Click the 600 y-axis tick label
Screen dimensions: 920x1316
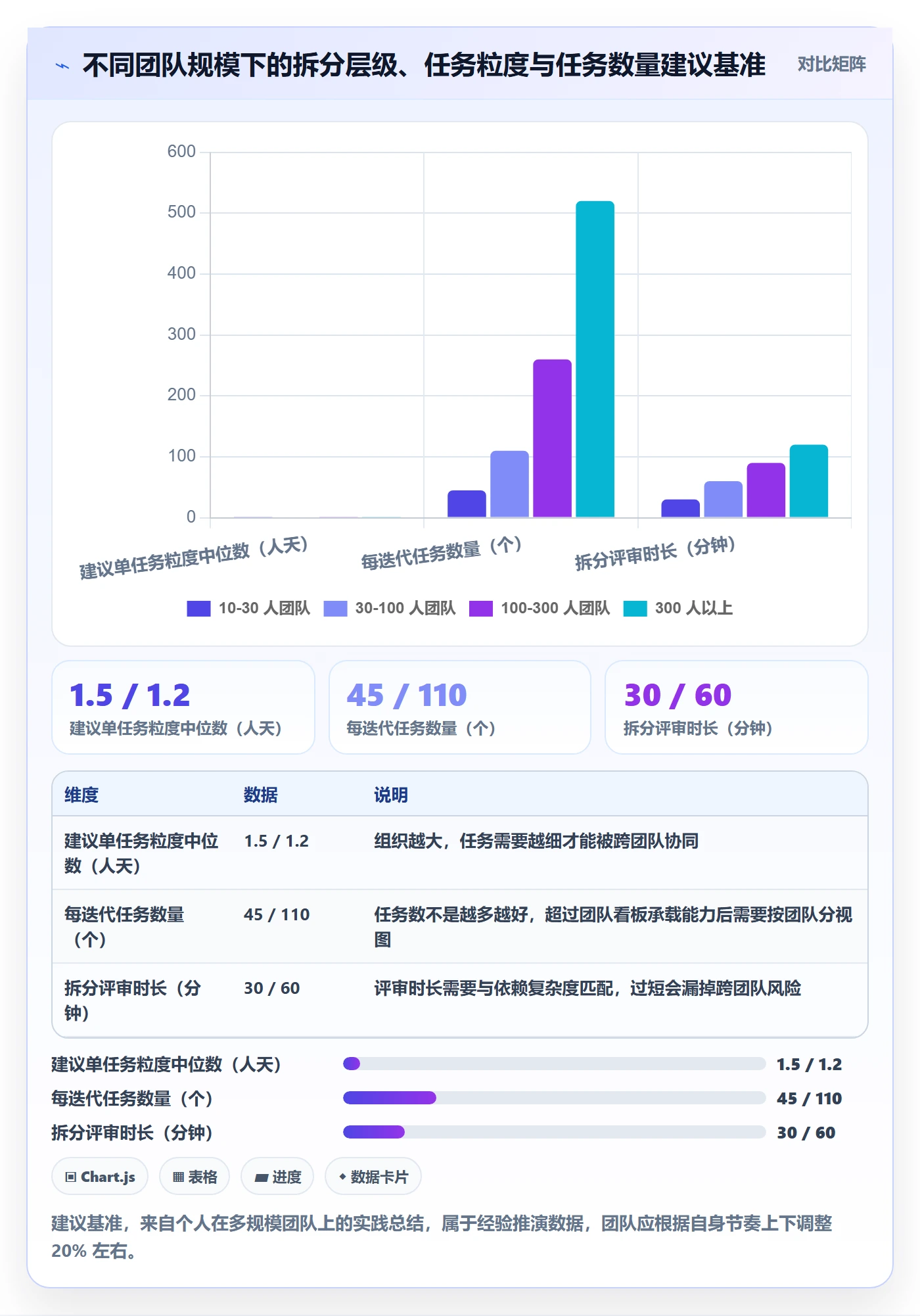pos(181,152)
